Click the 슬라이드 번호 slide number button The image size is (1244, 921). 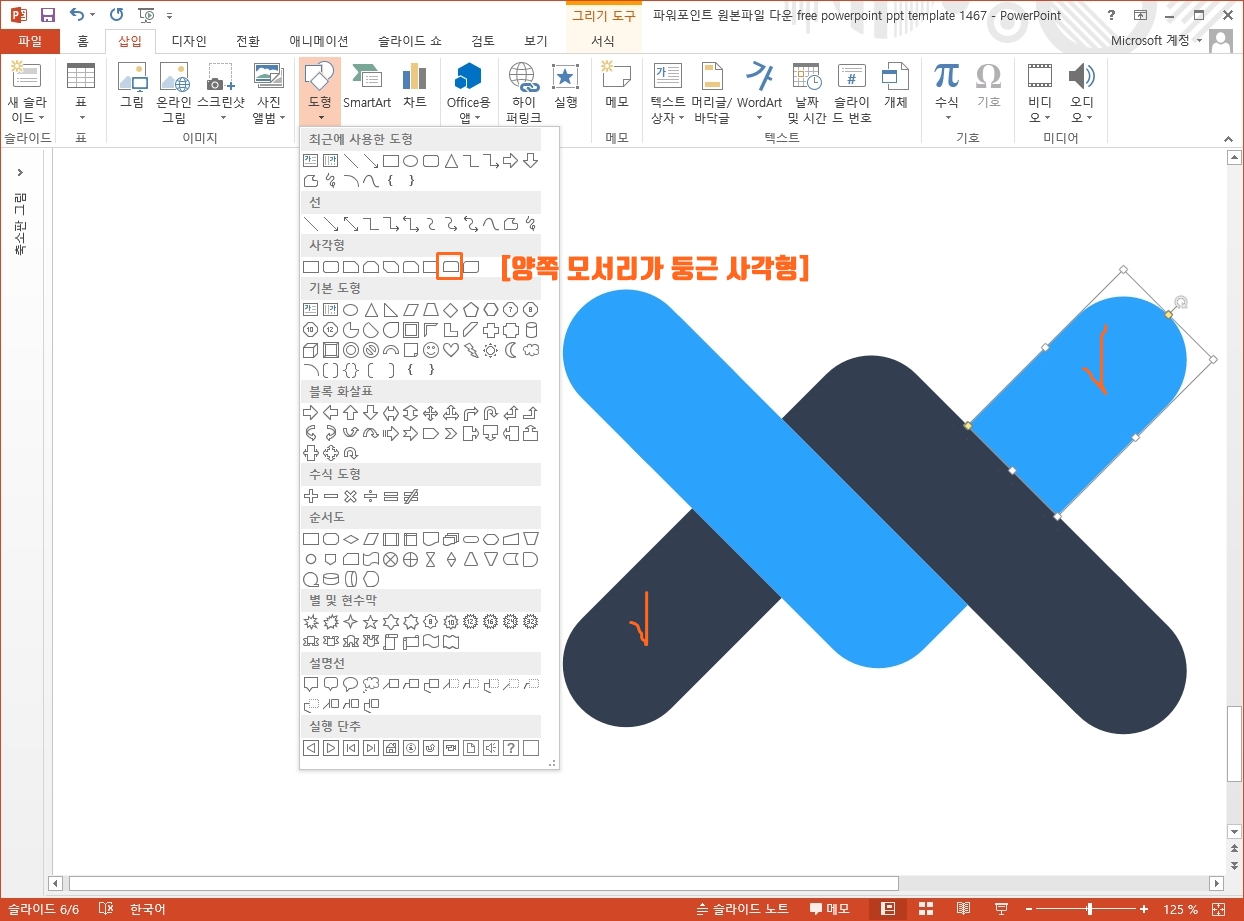852,92
